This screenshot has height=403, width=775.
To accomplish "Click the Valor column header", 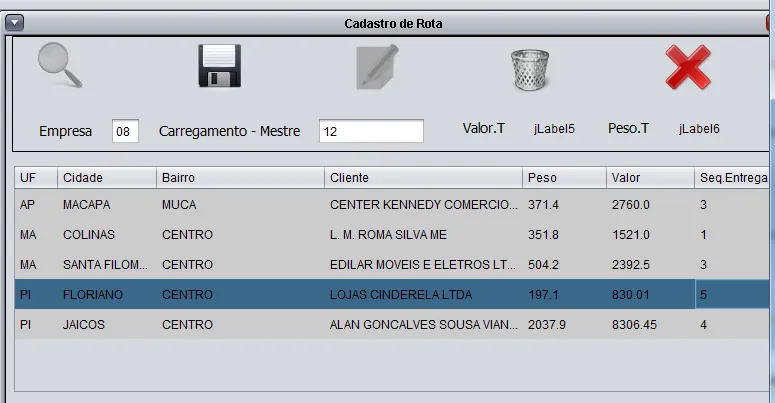I will [649, 178].
